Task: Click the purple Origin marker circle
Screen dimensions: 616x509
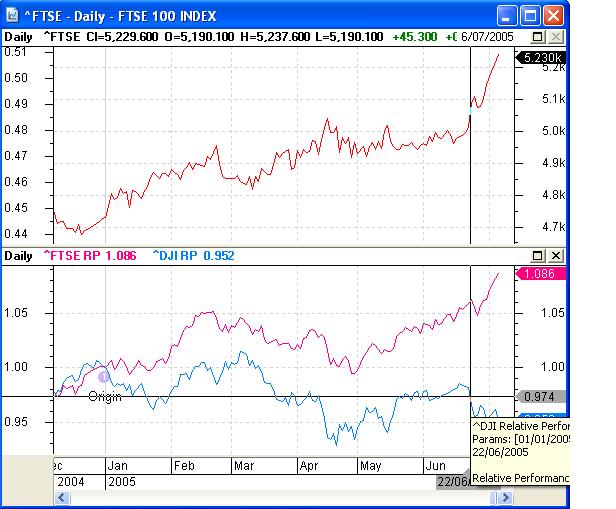Action: pos(103,375)
